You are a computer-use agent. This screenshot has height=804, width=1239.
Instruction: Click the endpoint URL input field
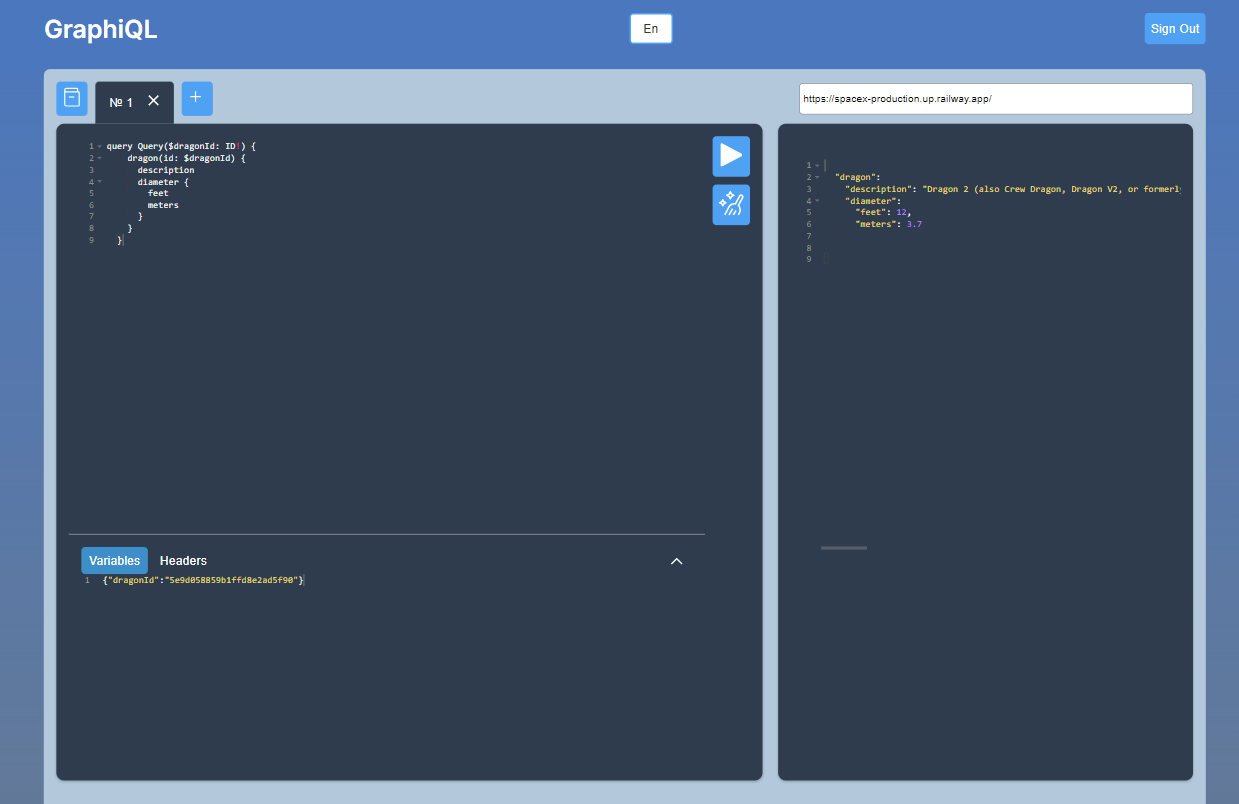click(x=996, y=99)
